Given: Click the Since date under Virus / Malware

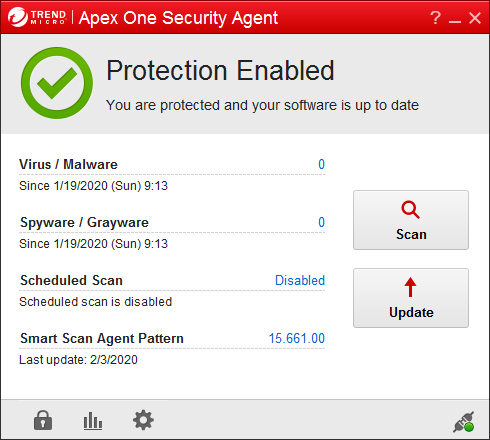Looking at the screenshot, I should (93, 186).
